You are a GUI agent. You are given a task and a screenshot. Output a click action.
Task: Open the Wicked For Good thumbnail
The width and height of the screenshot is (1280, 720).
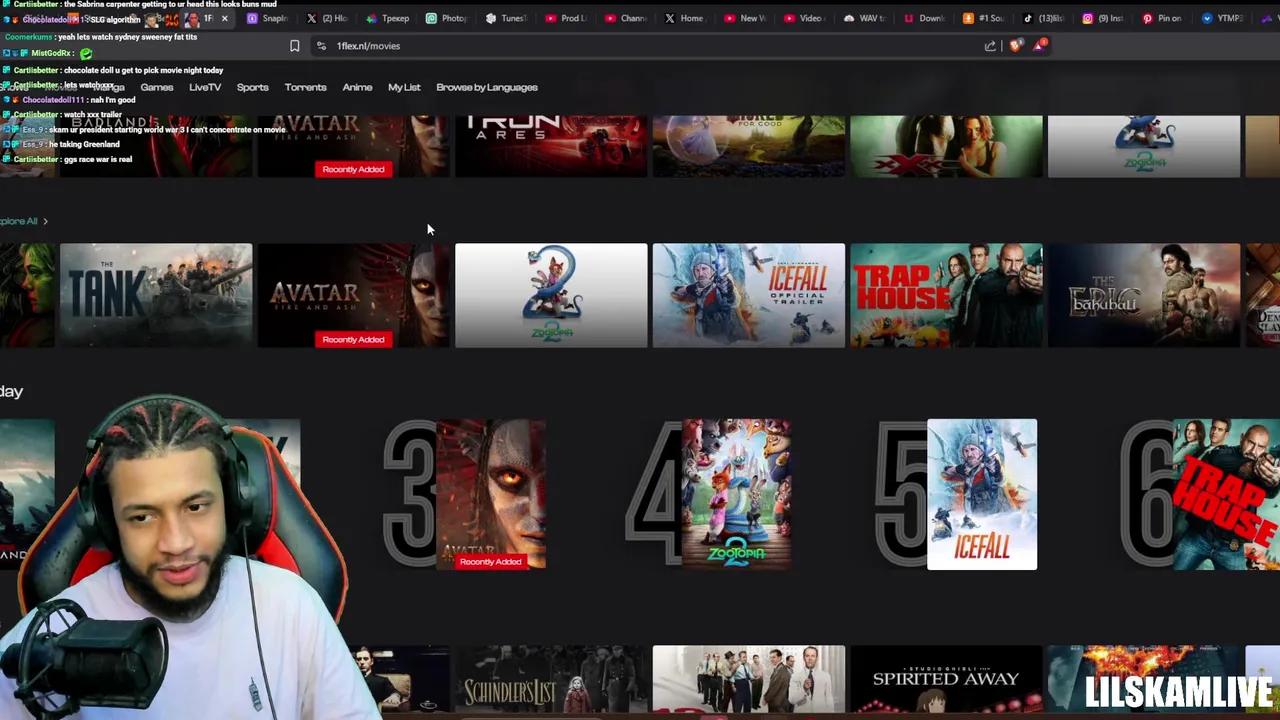click(748, 146)
